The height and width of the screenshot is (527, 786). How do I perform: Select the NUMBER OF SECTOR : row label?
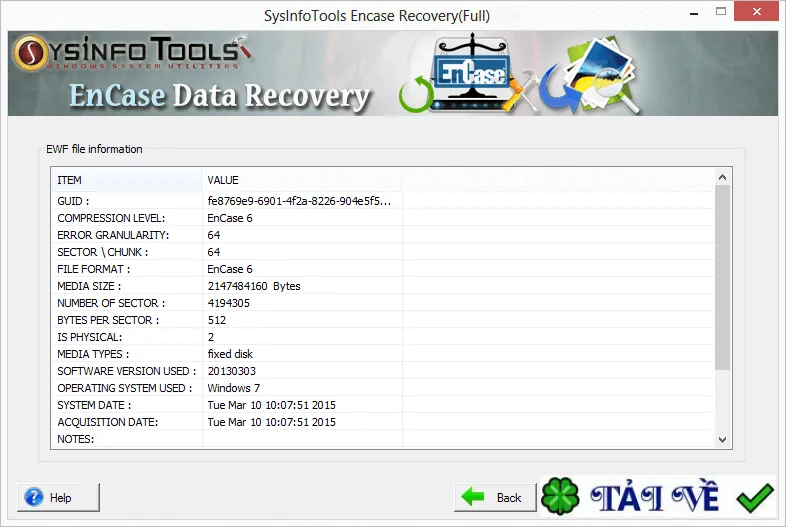pyautogui.click(x=111, y=303)
